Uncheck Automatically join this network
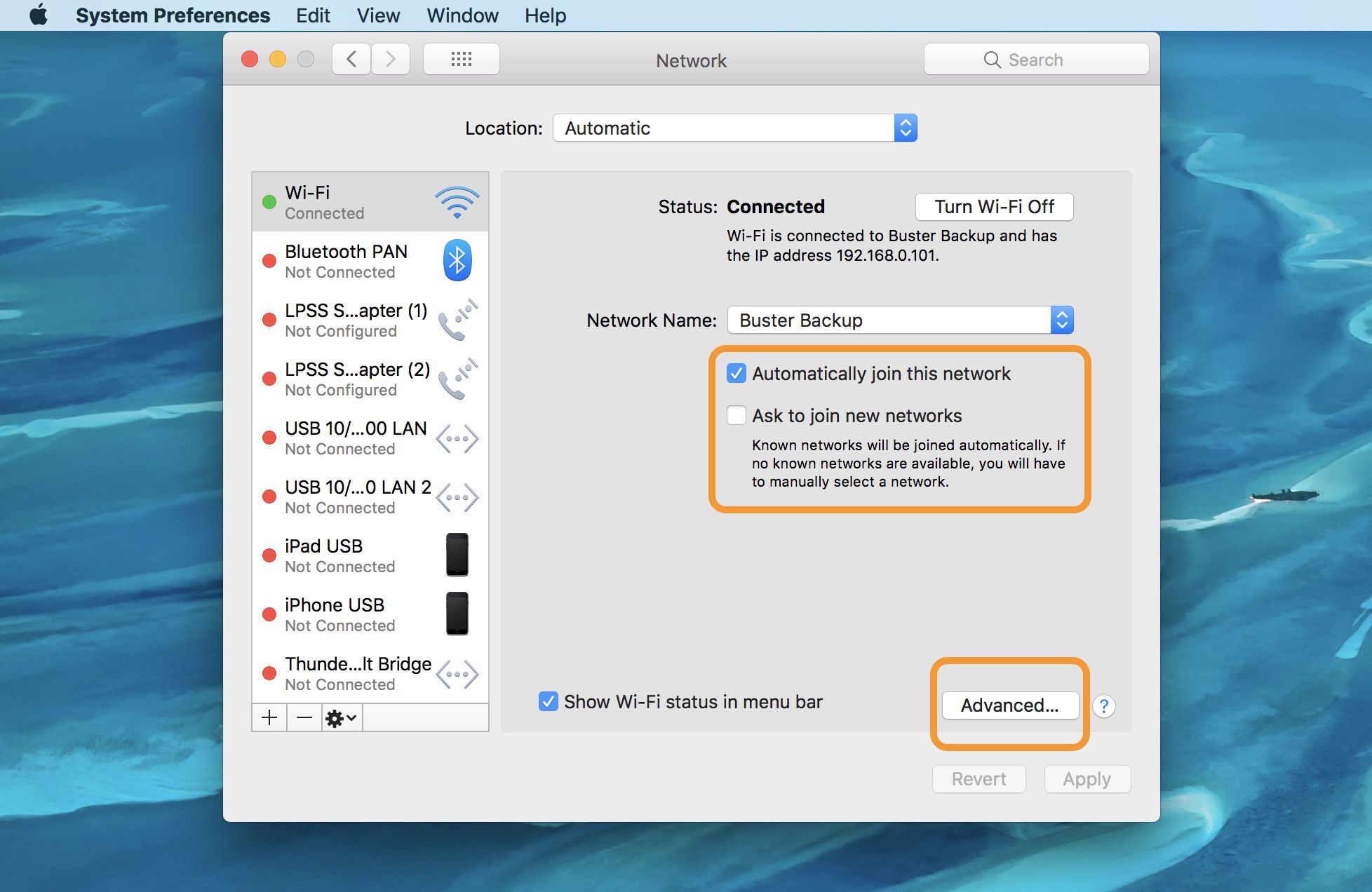 click(x=736, y=374)
